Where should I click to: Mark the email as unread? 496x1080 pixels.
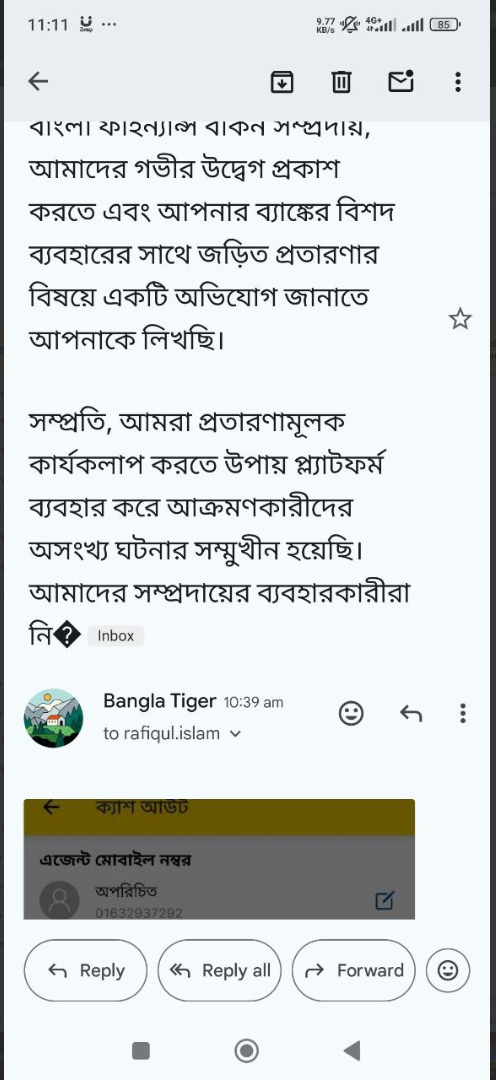401,81
